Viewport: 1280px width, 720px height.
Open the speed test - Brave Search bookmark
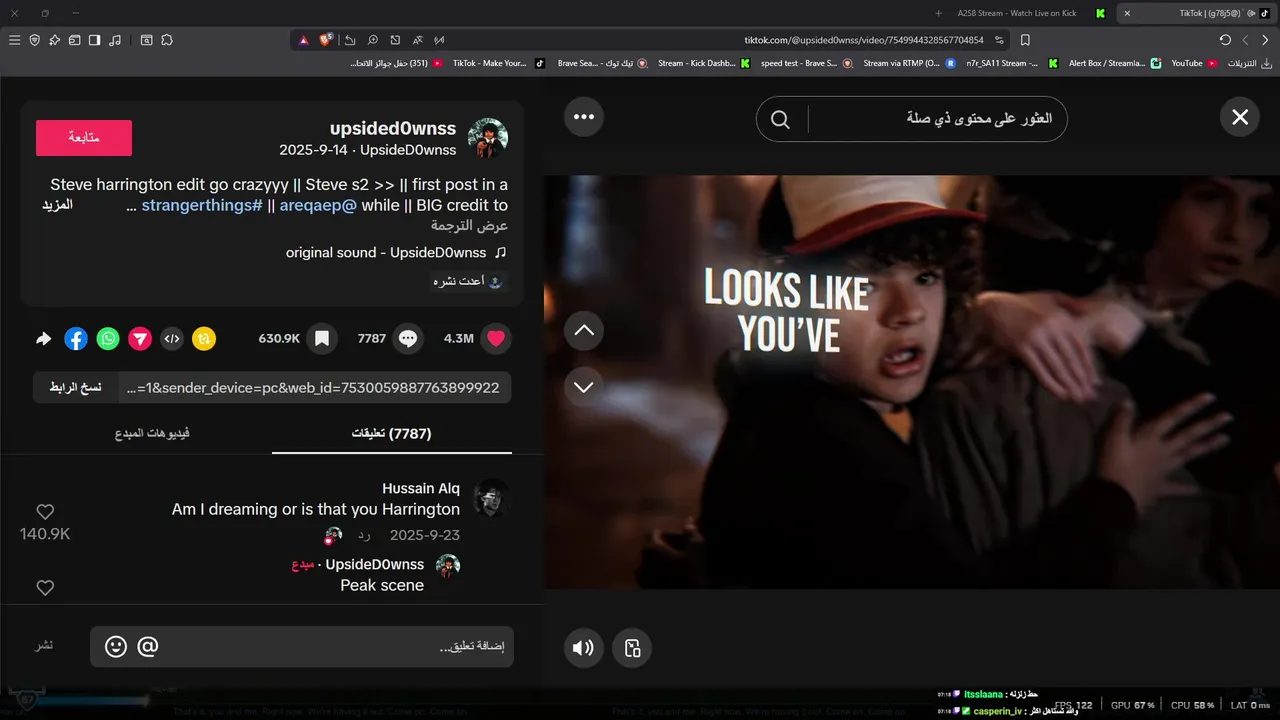[x=806, y=63]
